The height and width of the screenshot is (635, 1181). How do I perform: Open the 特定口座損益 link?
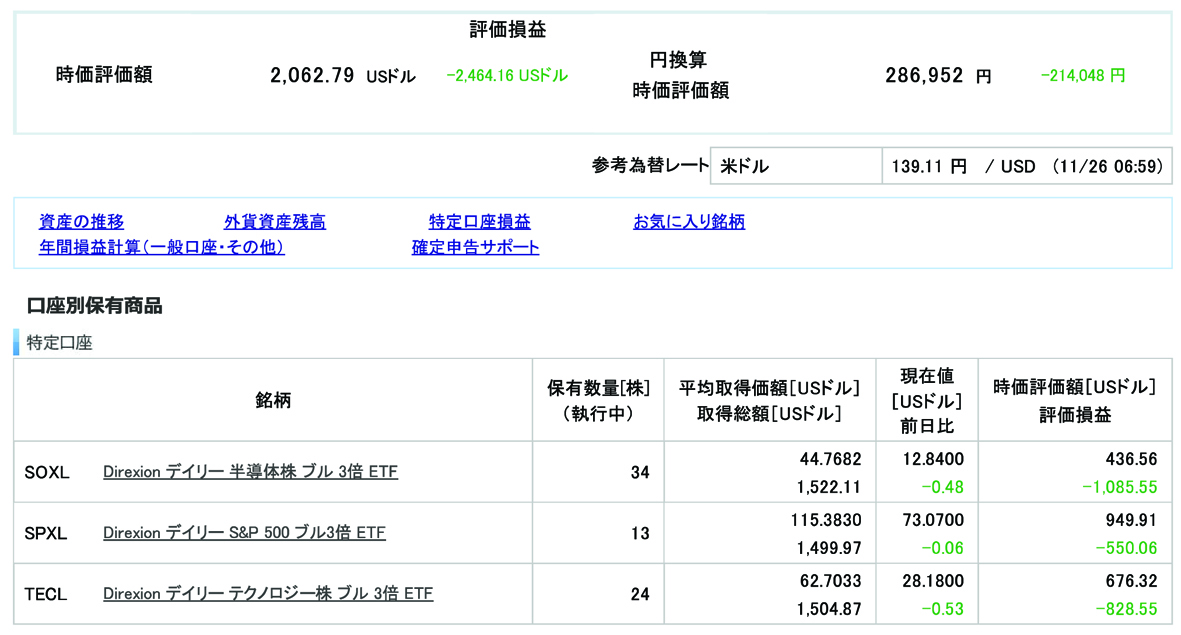480,221
